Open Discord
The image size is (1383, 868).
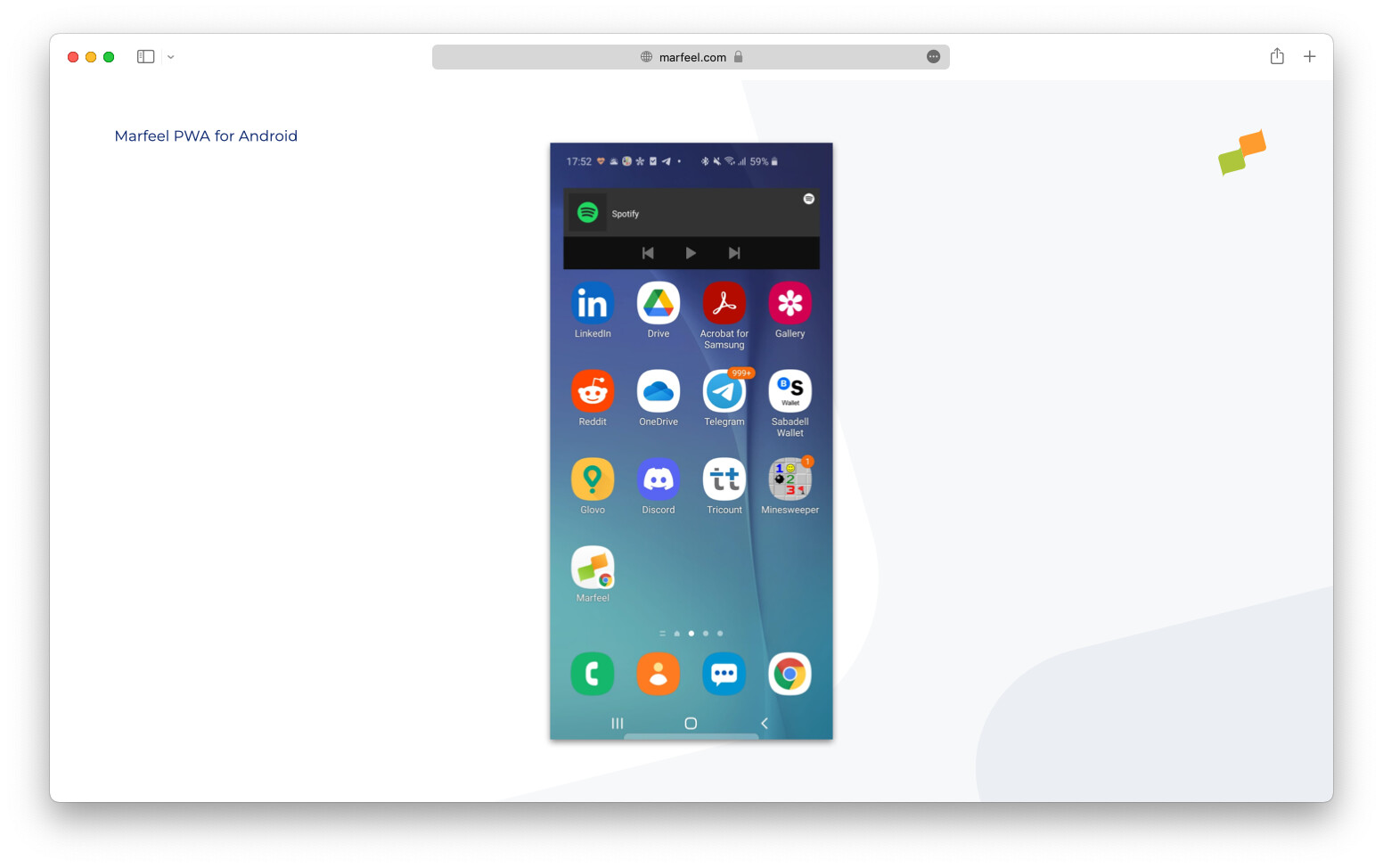click(x=658, y=479)
